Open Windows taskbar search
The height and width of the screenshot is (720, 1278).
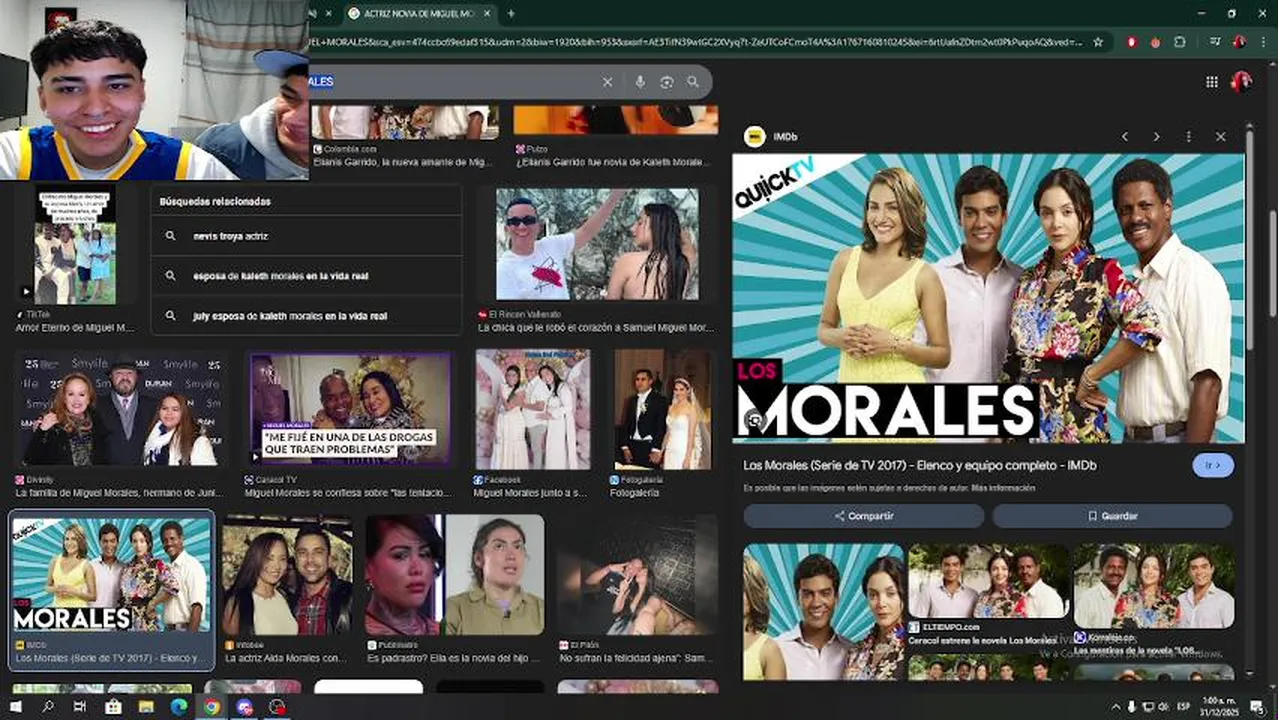[47, 707]
